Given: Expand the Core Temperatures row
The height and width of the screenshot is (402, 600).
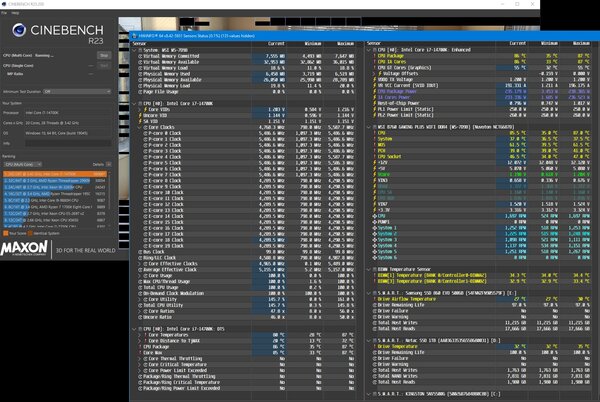Looking at the screenshot, I should pos(140,335).
